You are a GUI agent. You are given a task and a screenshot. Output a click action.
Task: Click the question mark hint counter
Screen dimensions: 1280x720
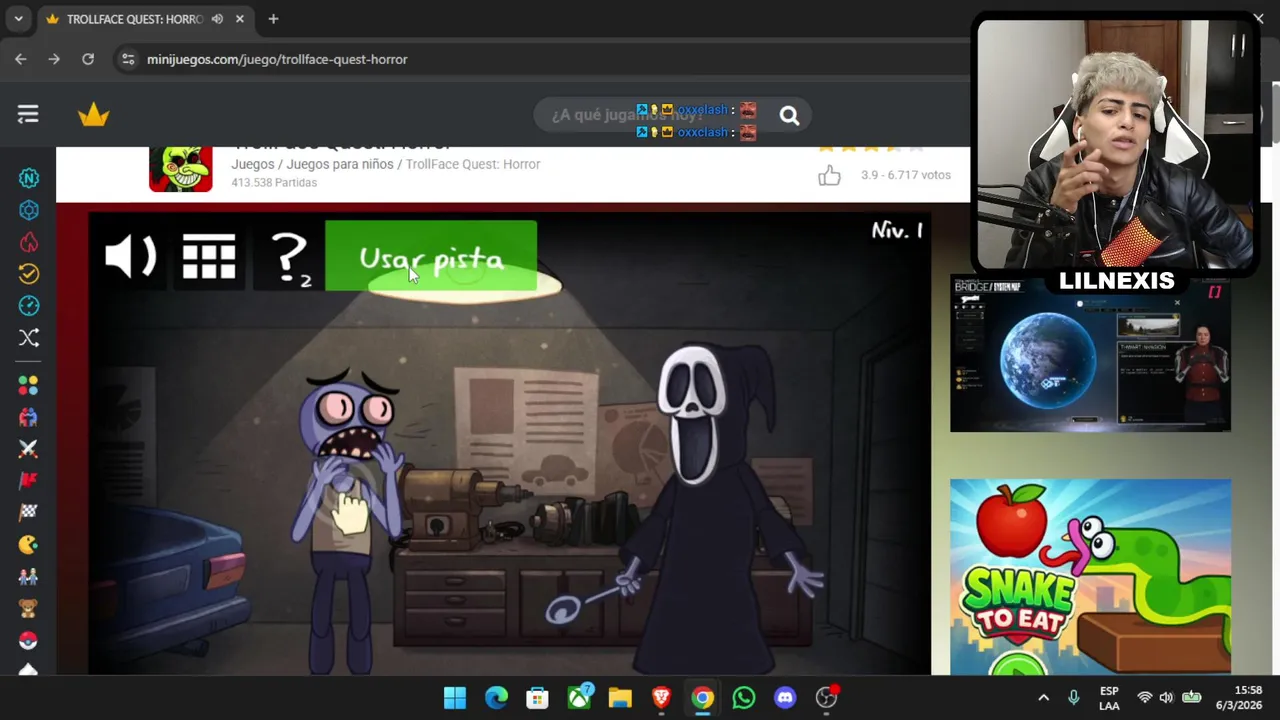(x=290, y=260)
